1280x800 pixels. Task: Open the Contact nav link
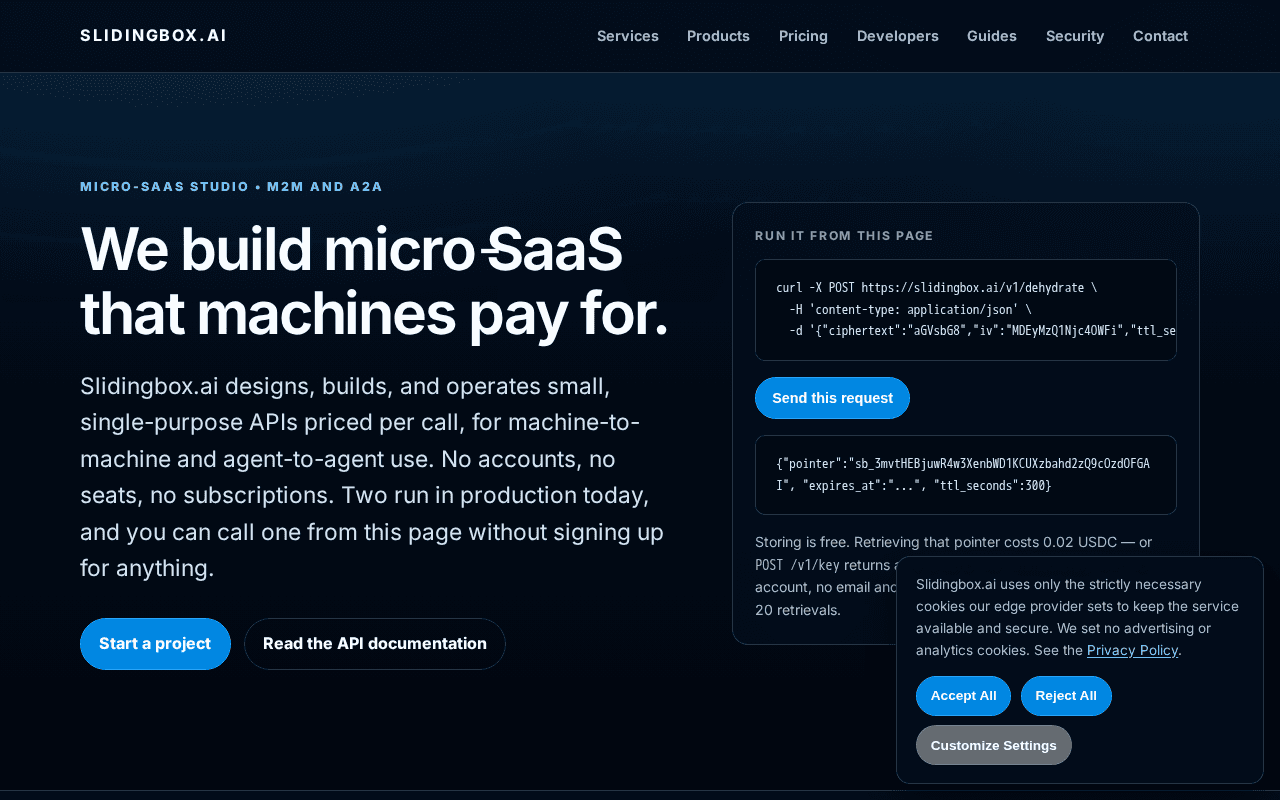(1160, 36)
